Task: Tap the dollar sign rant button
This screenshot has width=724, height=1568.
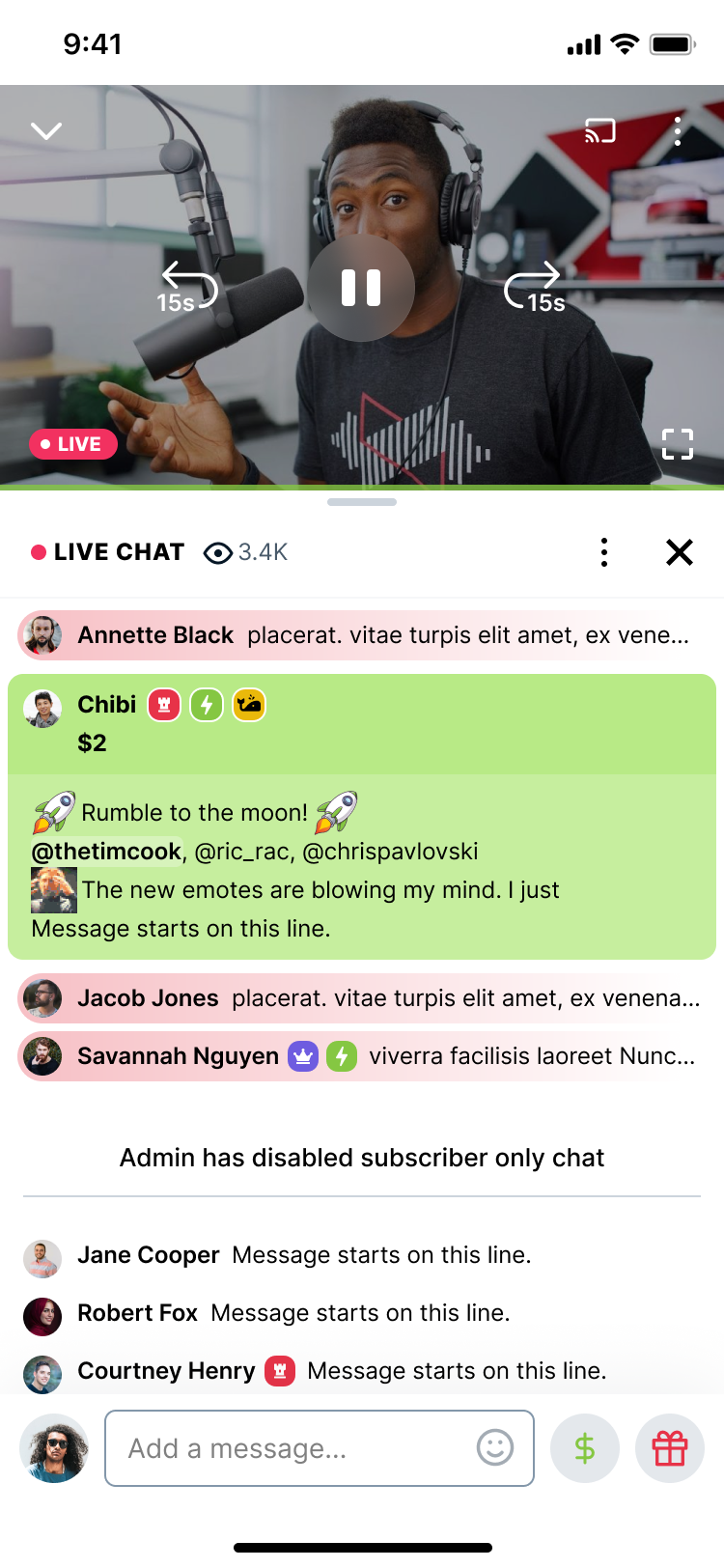Action: tap(585, 1448)
